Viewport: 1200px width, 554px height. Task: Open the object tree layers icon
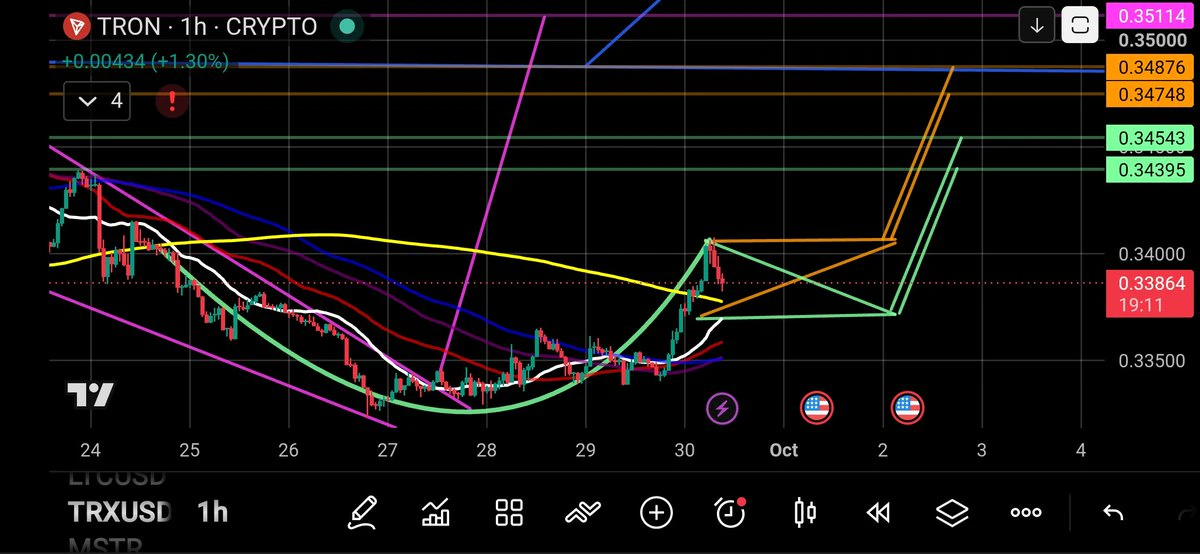click(952, 513)
